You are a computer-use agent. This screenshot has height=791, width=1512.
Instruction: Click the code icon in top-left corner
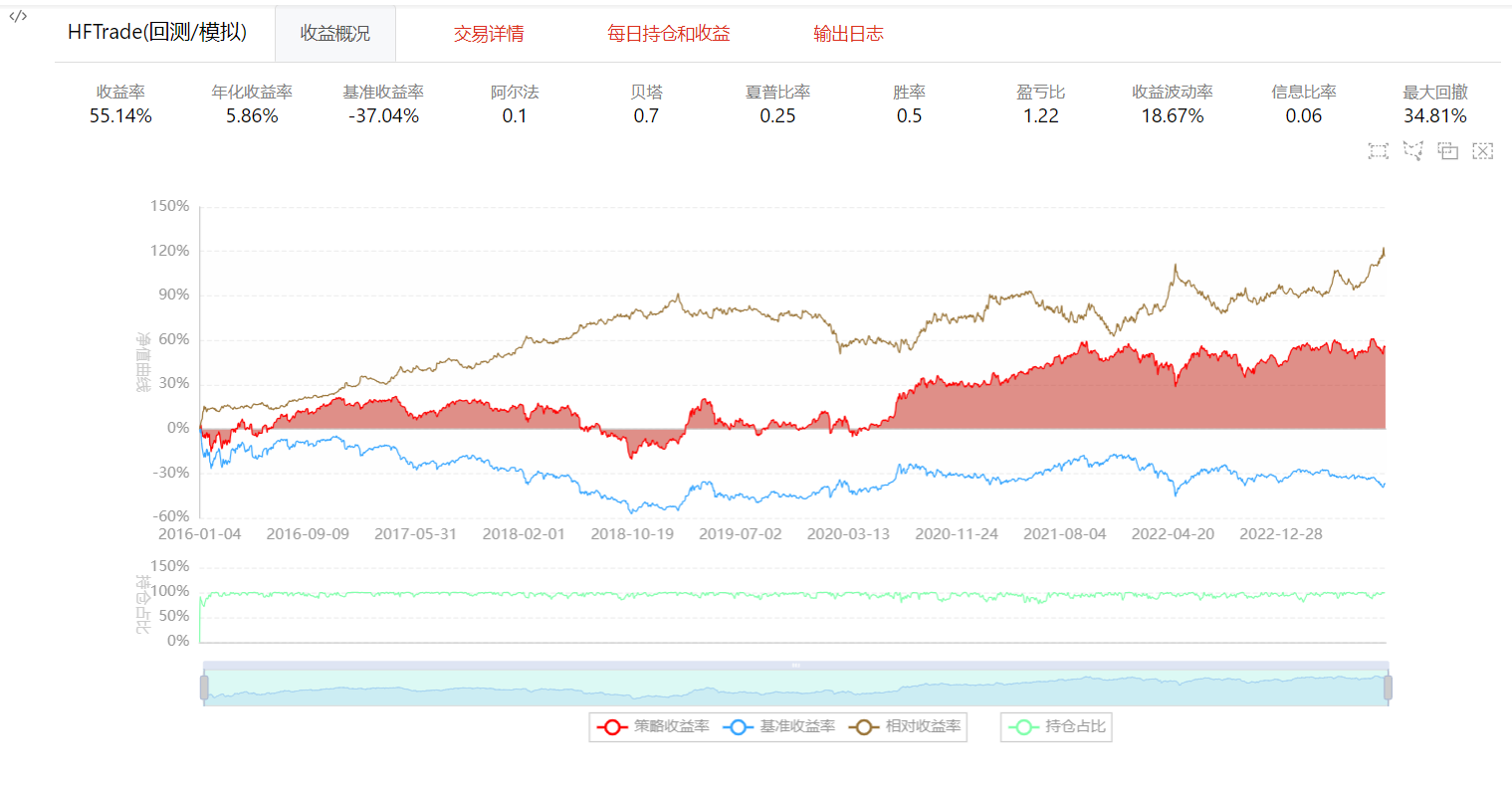18,16
